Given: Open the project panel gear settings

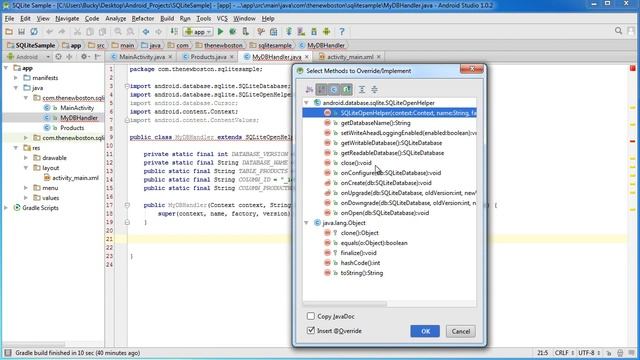Looking at the screenshot, I should click(x=84, y=57).
